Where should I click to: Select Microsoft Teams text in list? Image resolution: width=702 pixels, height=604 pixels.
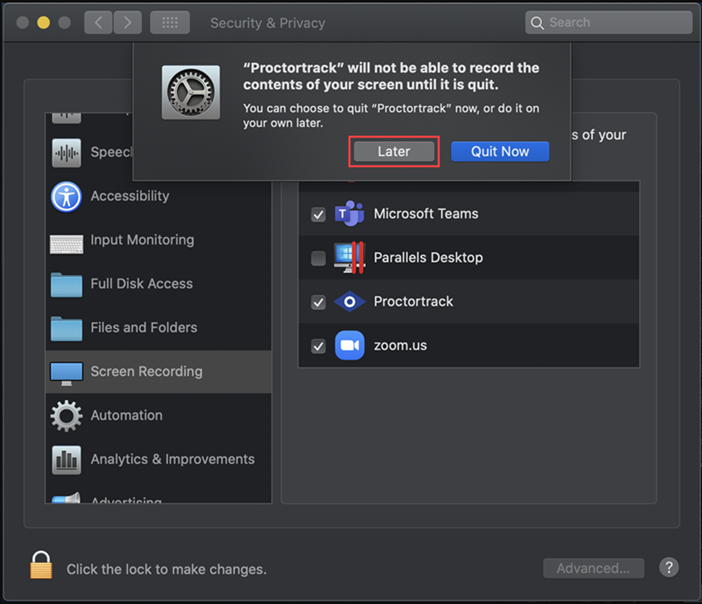pyautogui.click(x=426, y=214)
